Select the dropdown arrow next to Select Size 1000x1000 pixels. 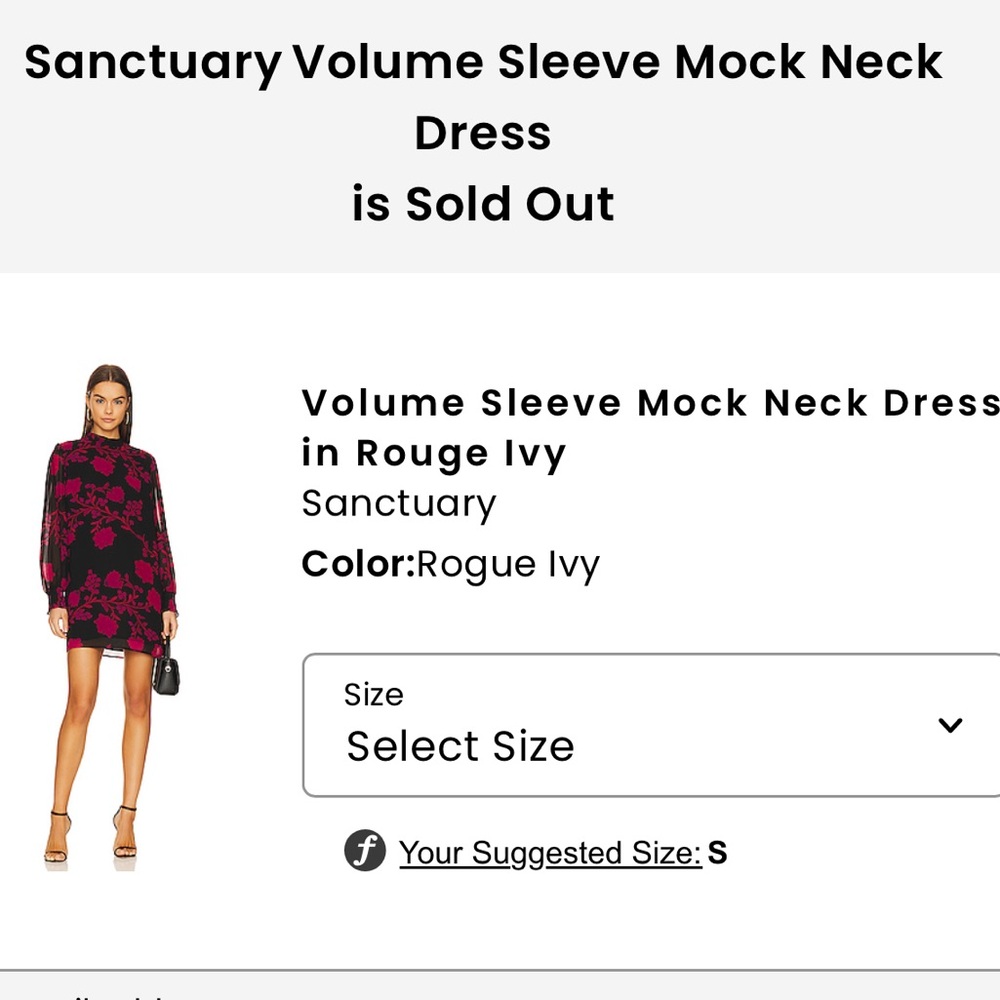[x=948, y=725]
